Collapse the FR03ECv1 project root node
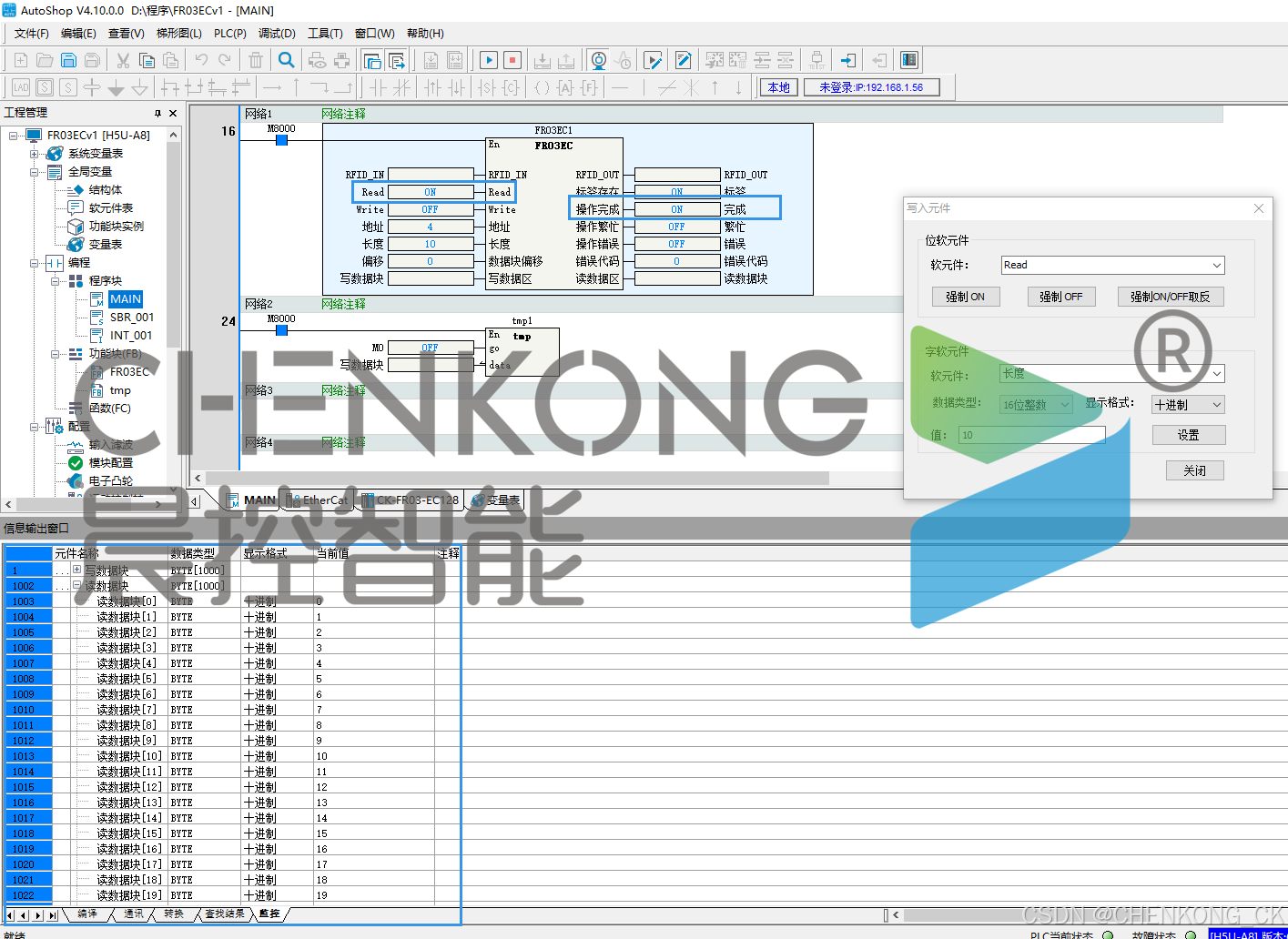This screenshot has width=1288, height=939. pos(14,136)
